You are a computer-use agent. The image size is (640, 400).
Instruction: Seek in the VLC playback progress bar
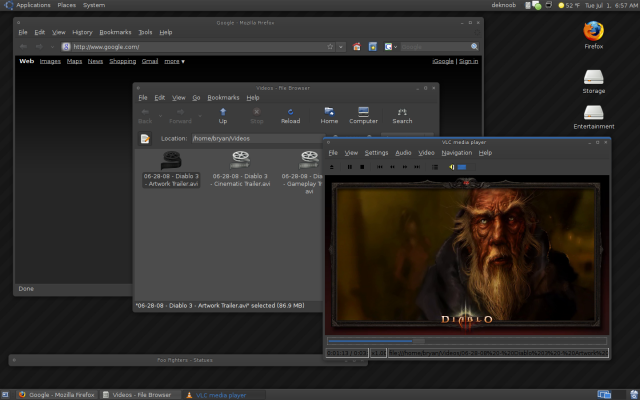point(467,341)
